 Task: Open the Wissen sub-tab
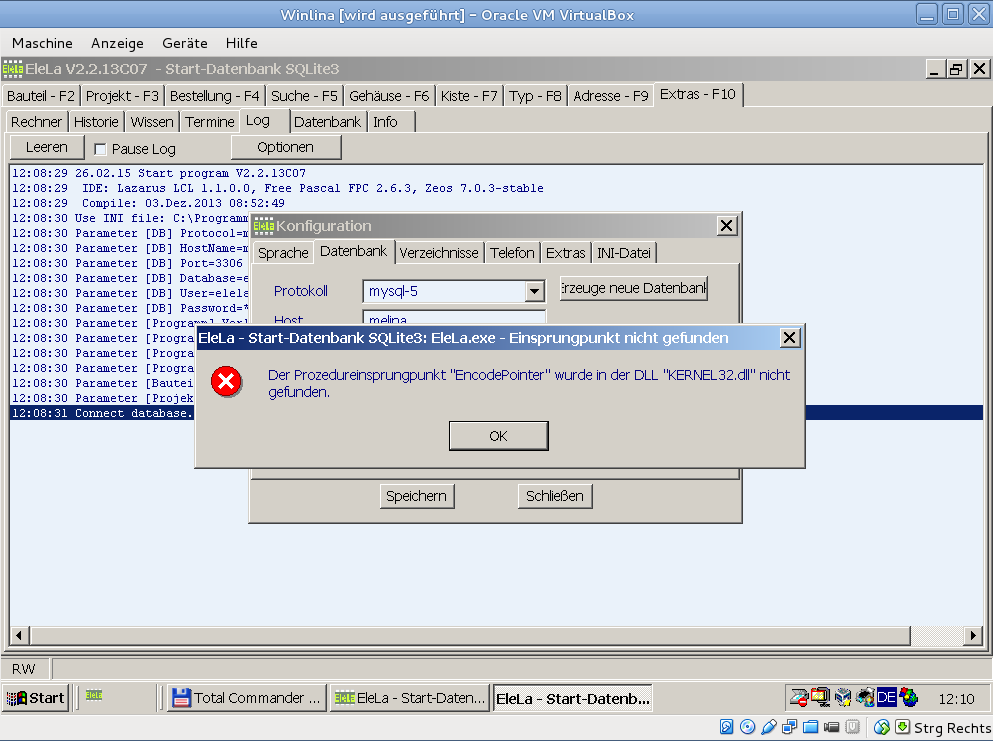pos(152,122)
